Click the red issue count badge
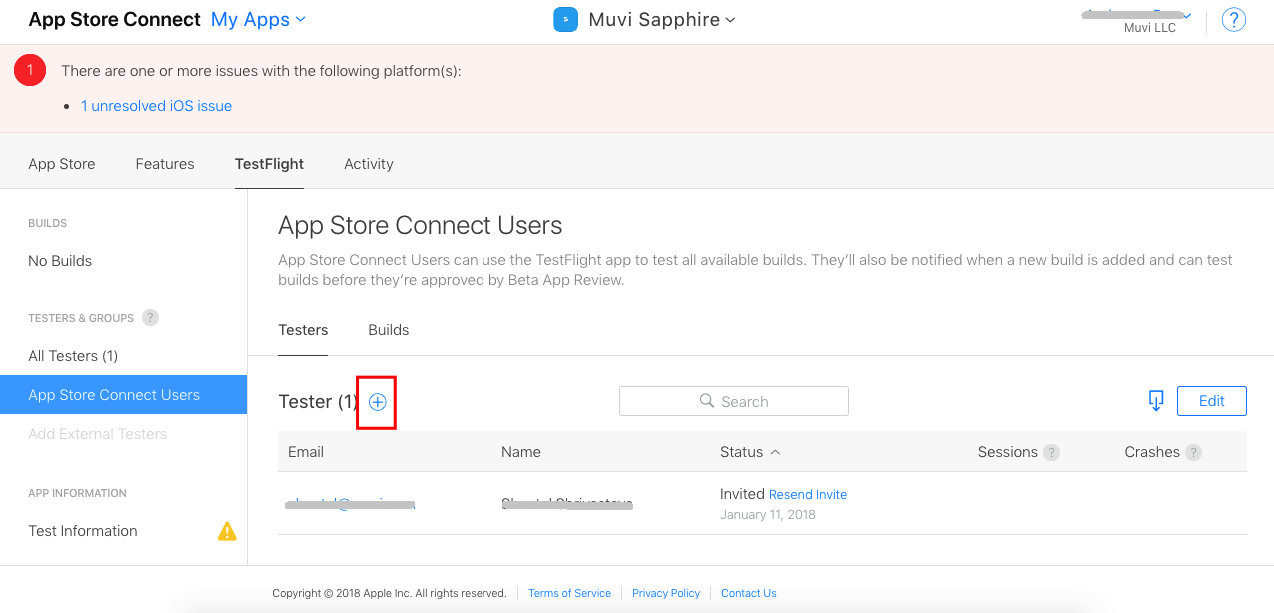 pyautogui.click(x=30, y=70)
